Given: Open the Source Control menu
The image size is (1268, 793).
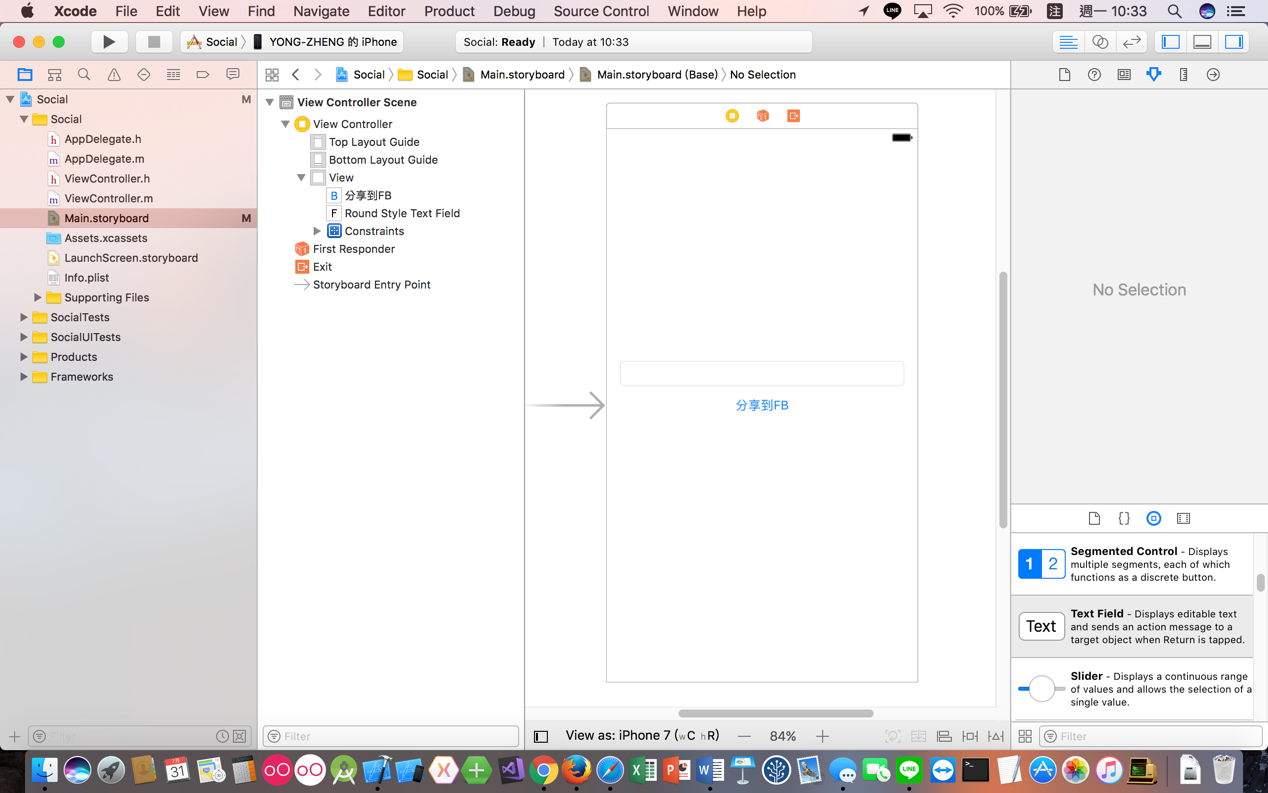Looking at the screenshot, I should (601, 11).
